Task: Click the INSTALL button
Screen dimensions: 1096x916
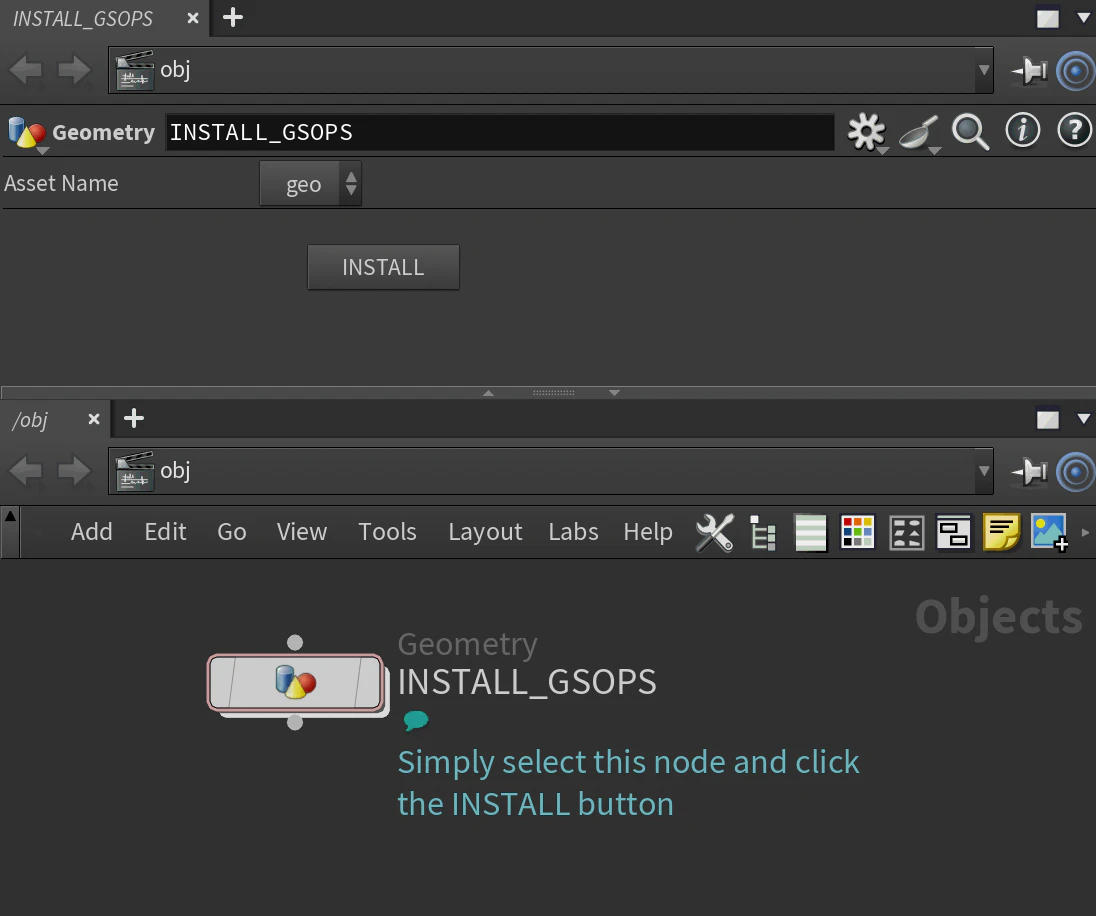Action: coord(383,267)
